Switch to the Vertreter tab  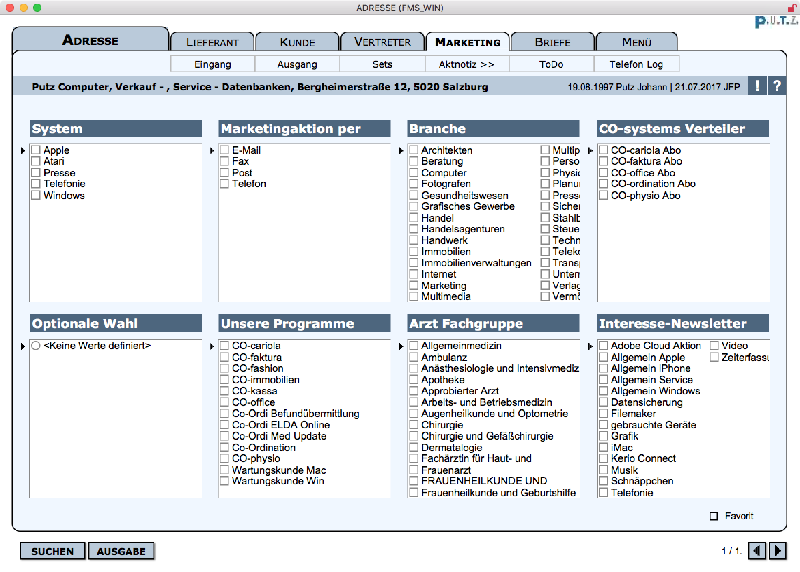coord(382,42)
